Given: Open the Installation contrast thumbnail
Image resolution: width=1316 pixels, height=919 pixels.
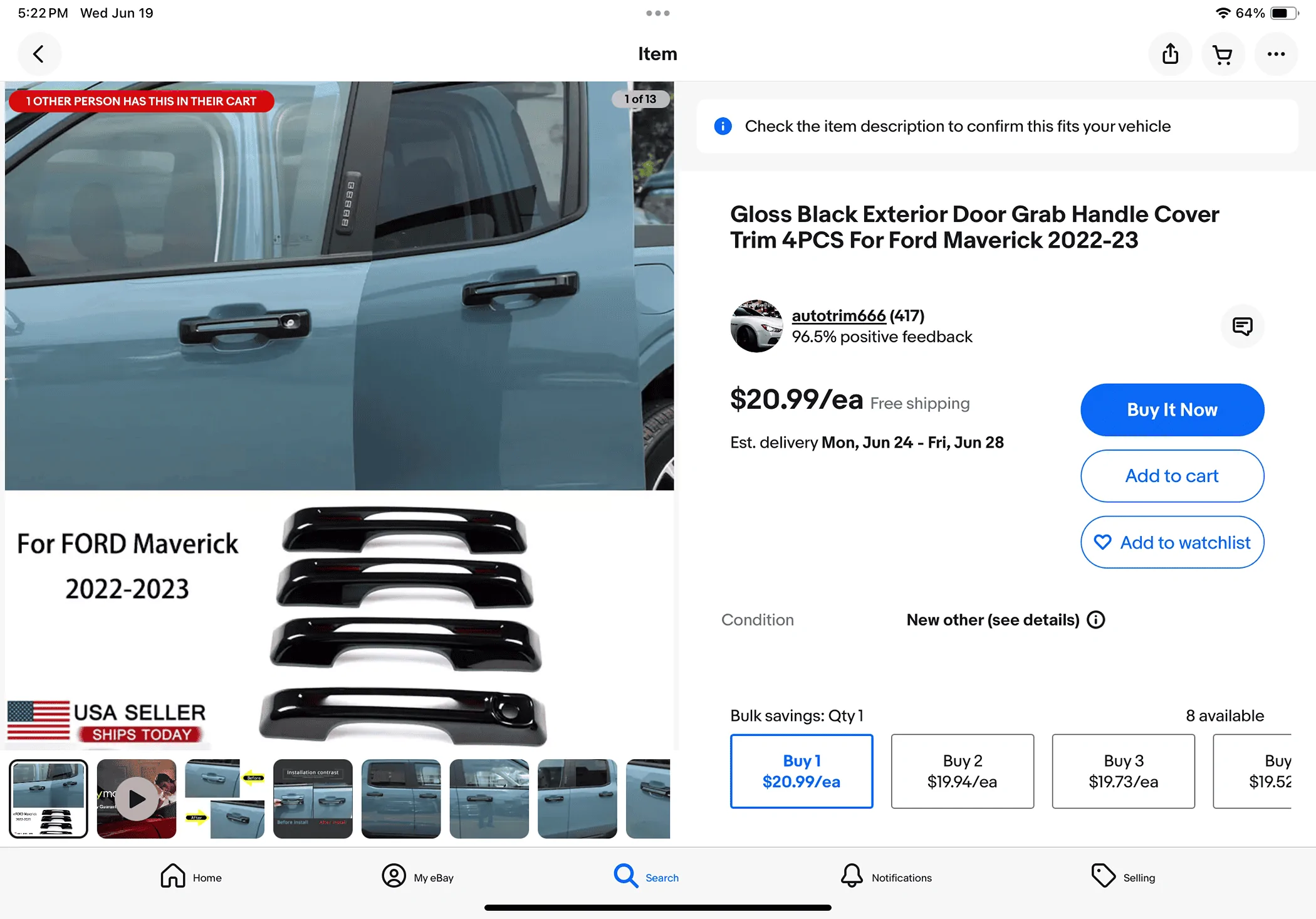Looking at the screenshot, I should (313, 799).
